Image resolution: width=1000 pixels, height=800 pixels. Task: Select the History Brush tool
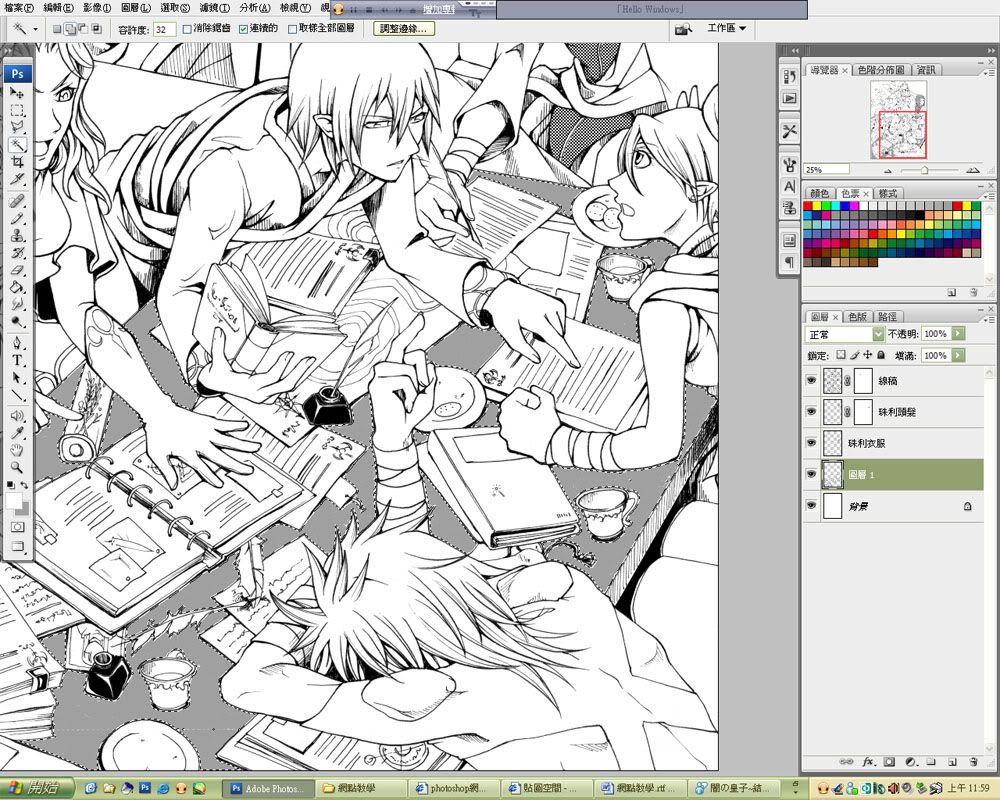17,253
